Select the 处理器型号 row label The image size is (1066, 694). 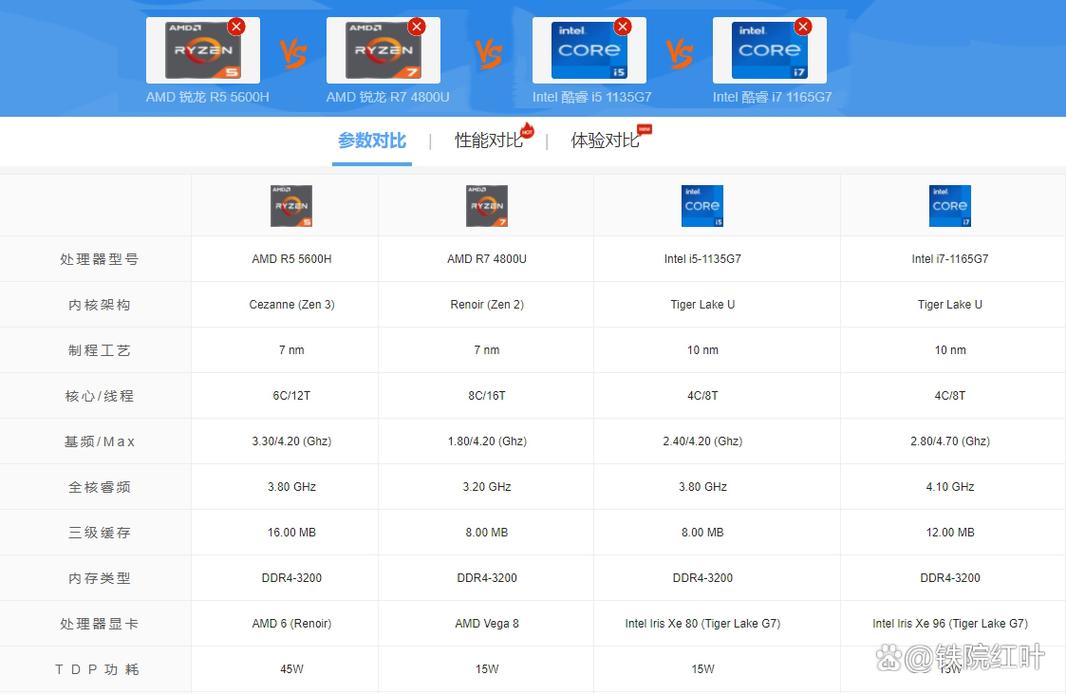tap(99, 259)
